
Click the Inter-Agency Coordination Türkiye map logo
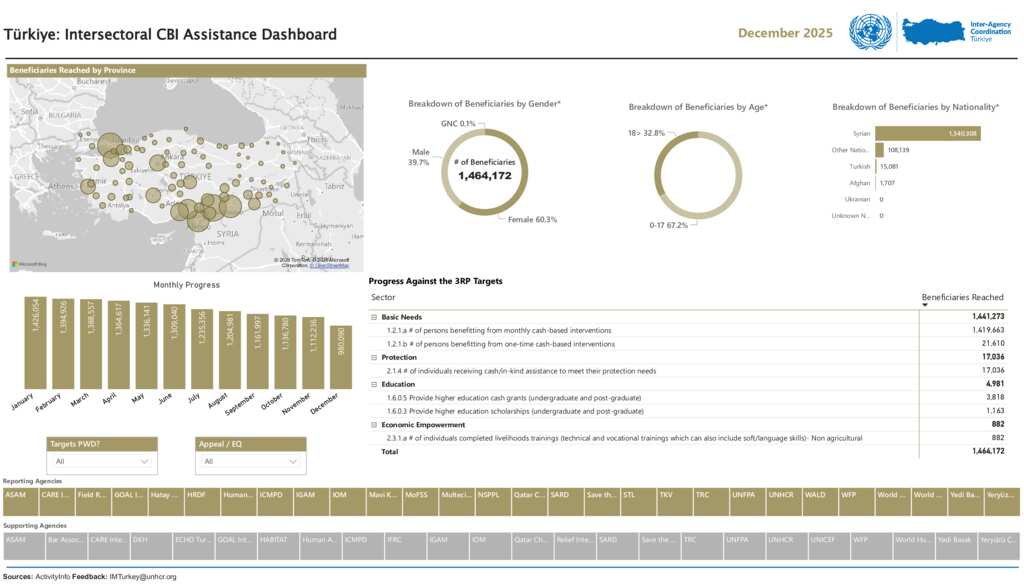pos(934,32)
